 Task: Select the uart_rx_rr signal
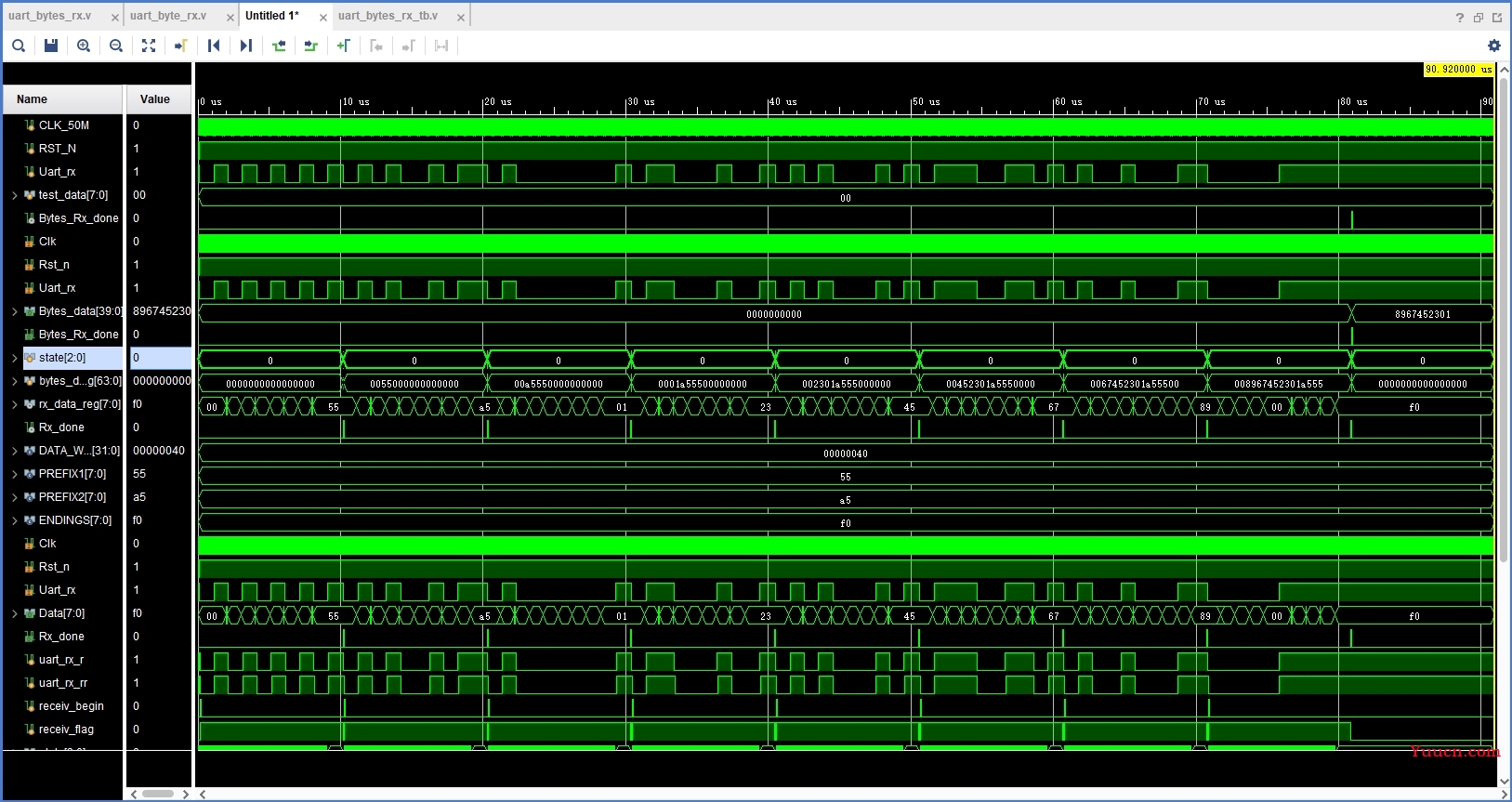[x=62, y=683]
